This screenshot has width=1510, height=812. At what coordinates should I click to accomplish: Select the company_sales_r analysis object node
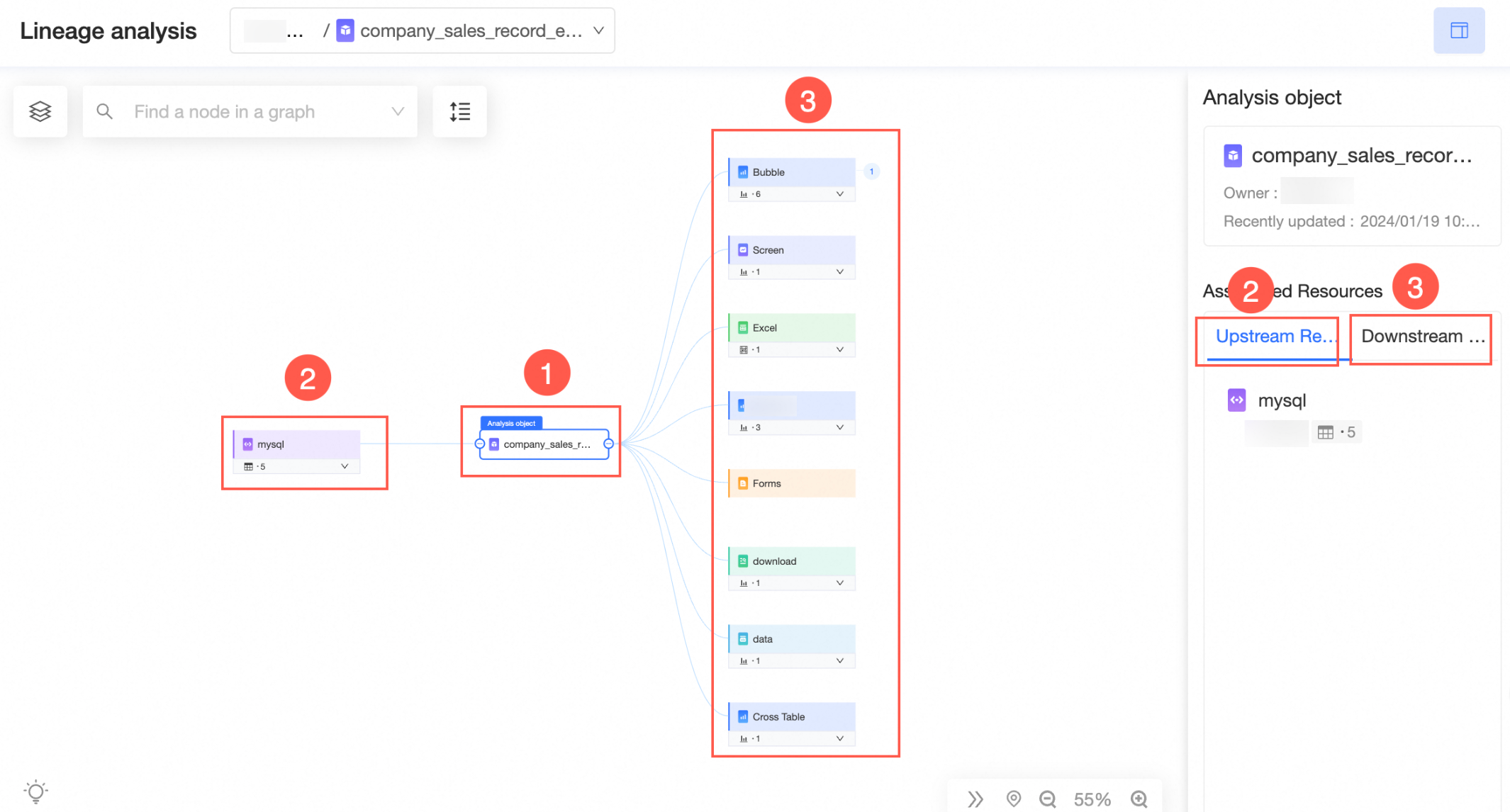pos(544,444)
